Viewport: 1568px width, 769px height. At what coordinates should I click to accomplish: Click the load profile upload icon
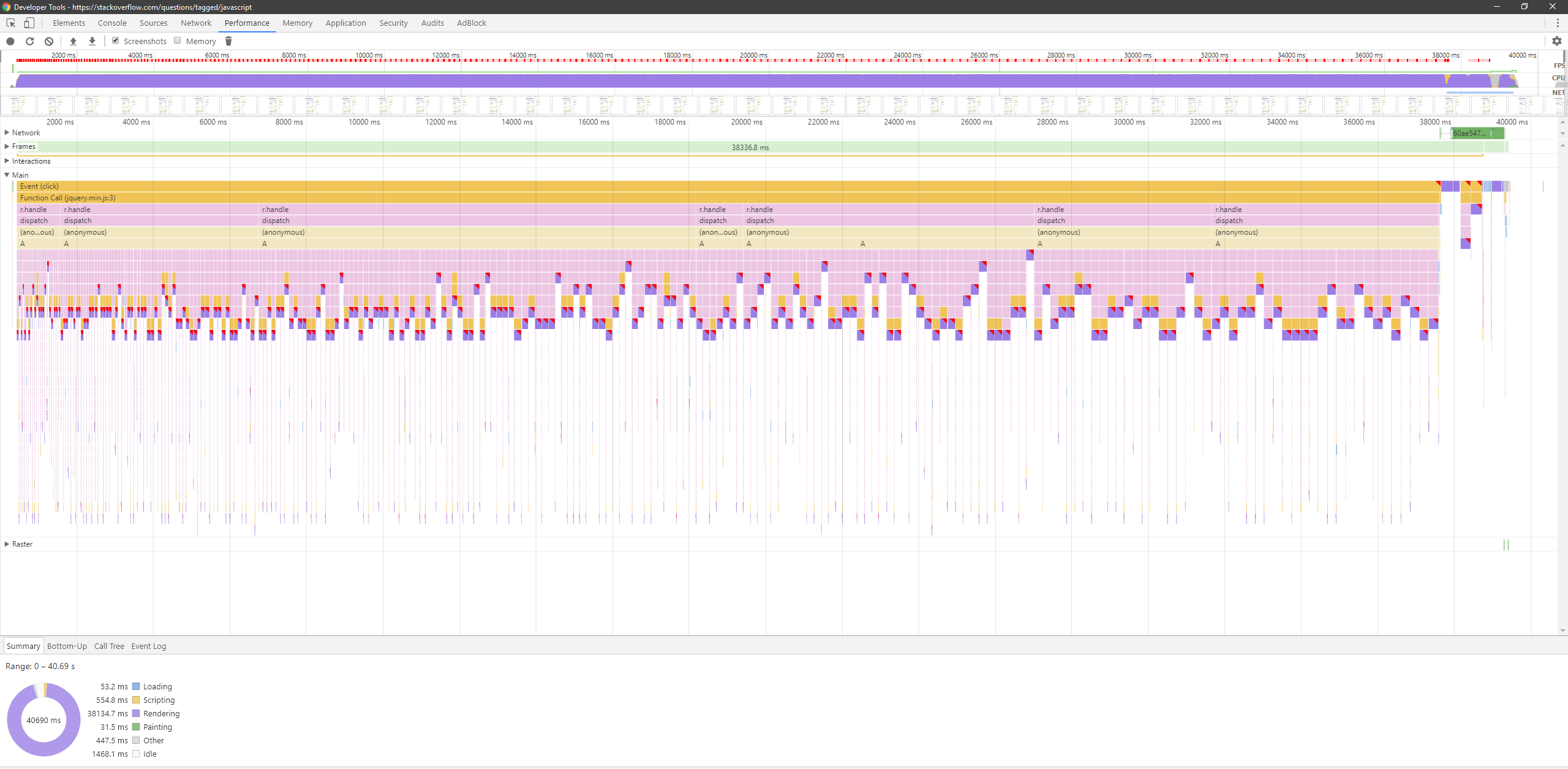click(73, 41)
